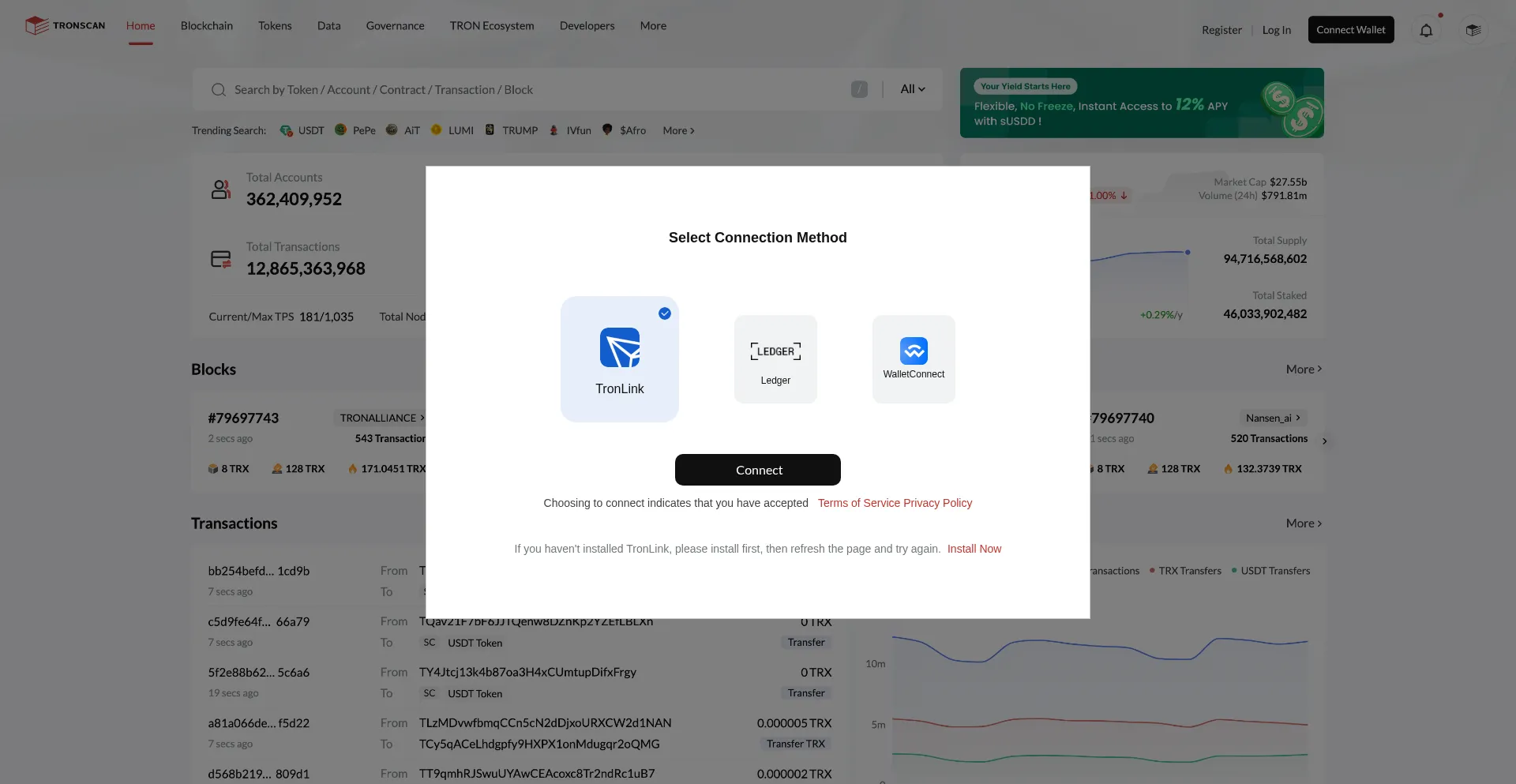Click the Total Accounts people icon

click(x=221, y=189)
